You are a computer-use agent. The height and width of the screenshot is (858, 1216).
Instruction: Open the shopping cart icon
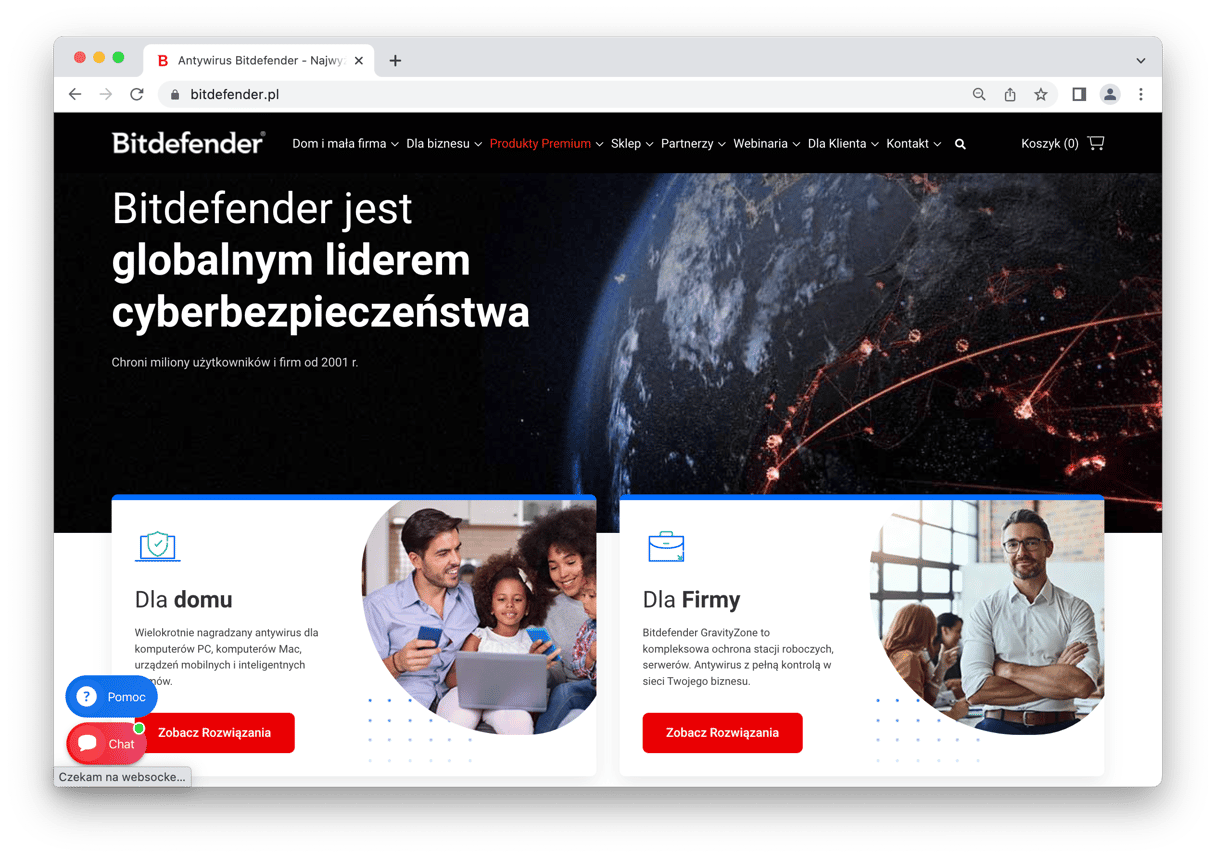(x=1096, y=143)
